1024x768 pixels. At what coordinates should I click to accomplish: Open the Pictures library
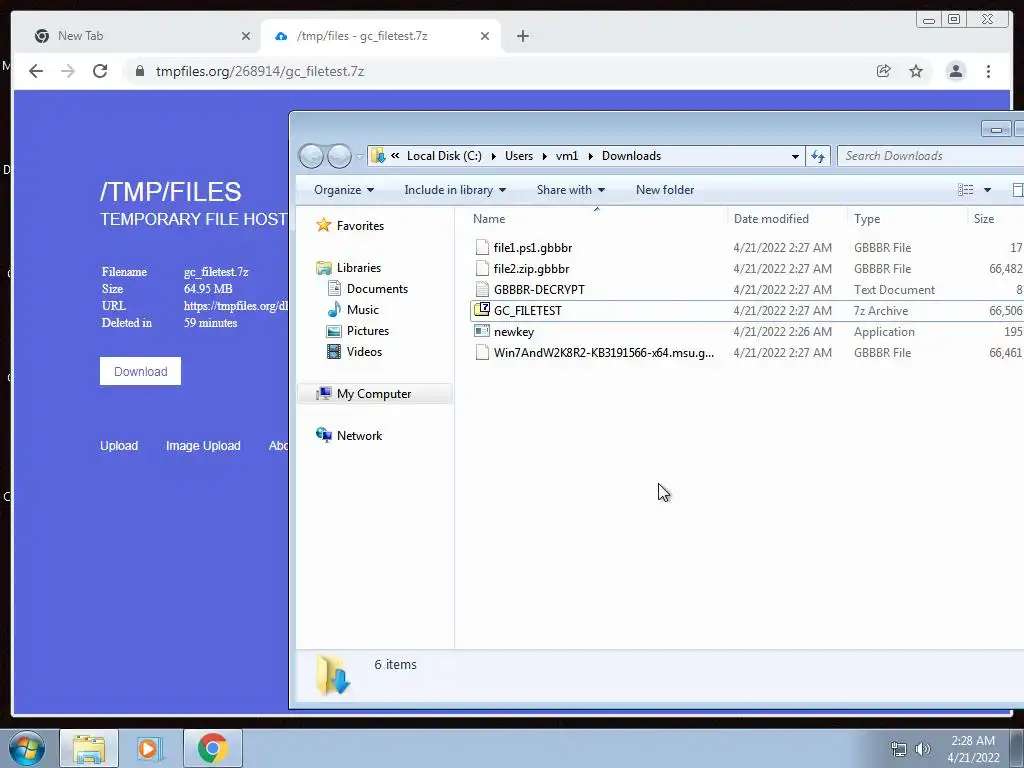pos(357,330)
